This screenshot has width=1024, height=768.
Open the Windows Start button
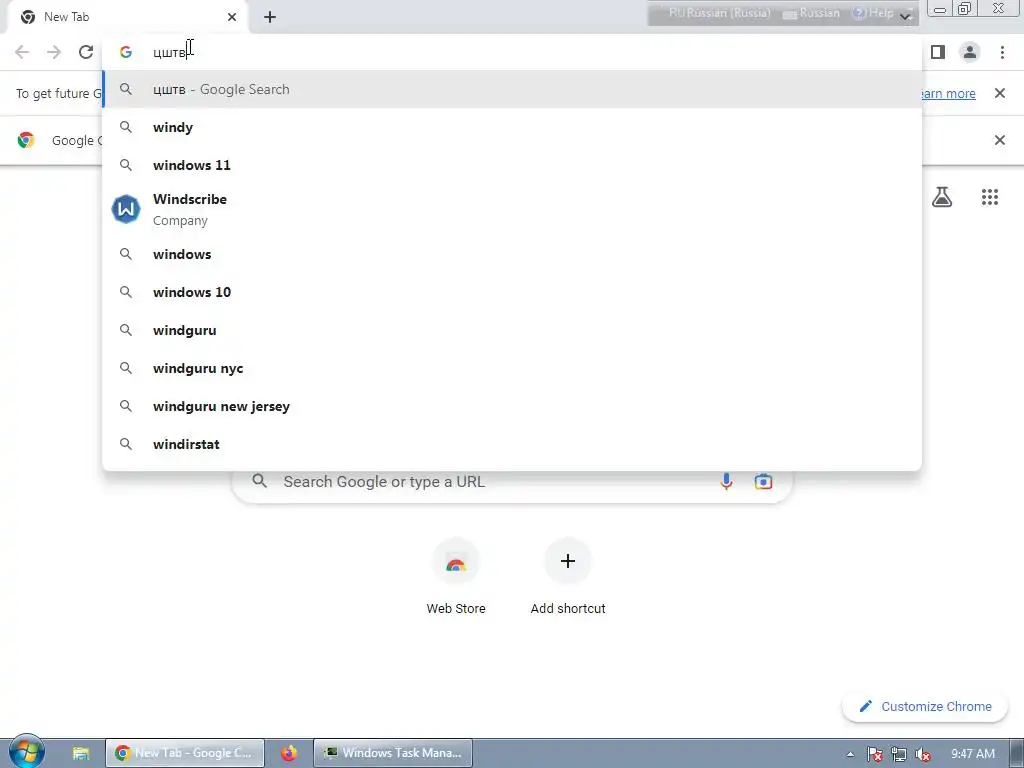(x=27, y=752)
